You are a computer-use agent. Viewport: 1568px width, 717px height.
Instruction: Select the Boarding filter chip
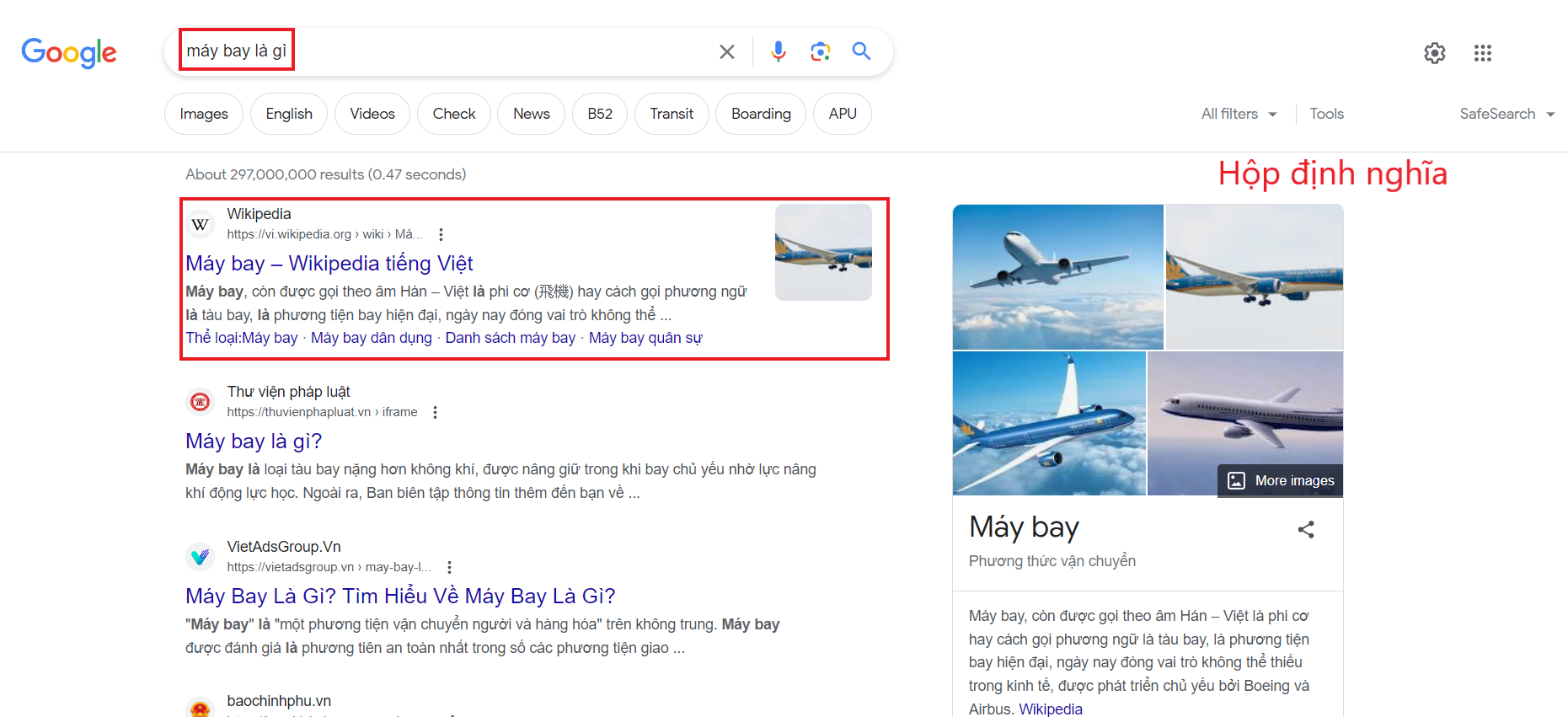click(x=761, y=114)
